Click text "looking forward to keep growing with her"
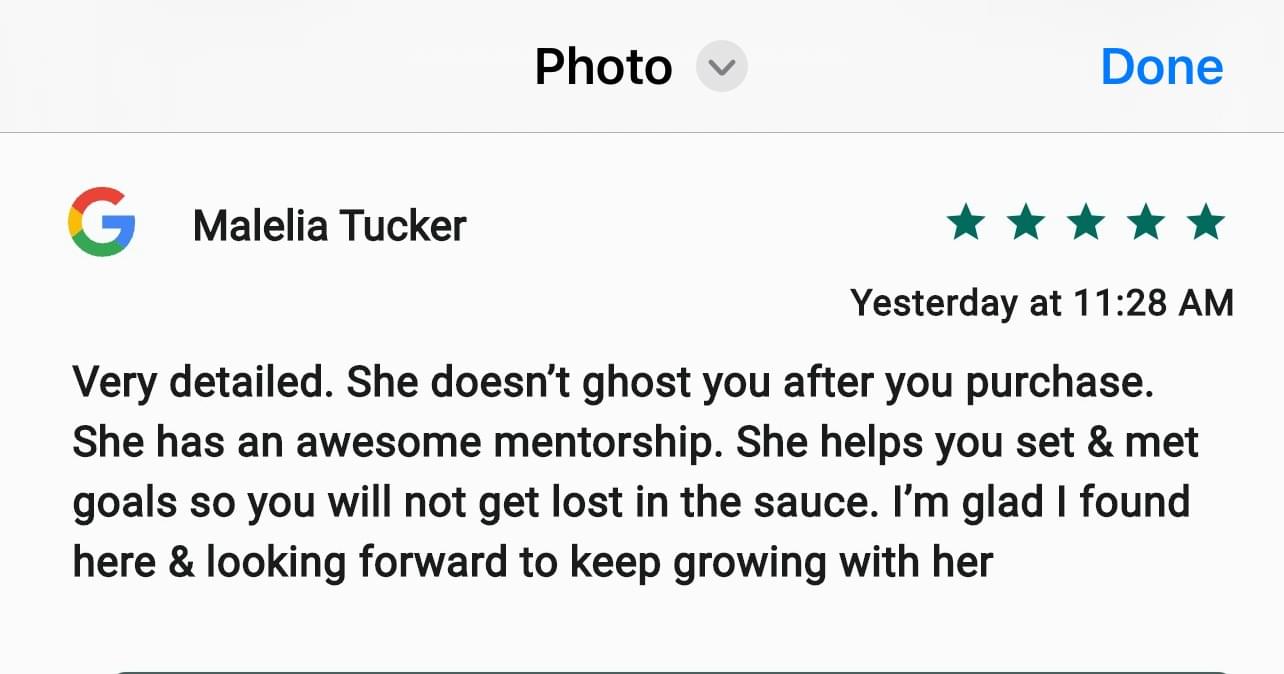This screenshot has height=674, width=1284. tap(599, 563)
